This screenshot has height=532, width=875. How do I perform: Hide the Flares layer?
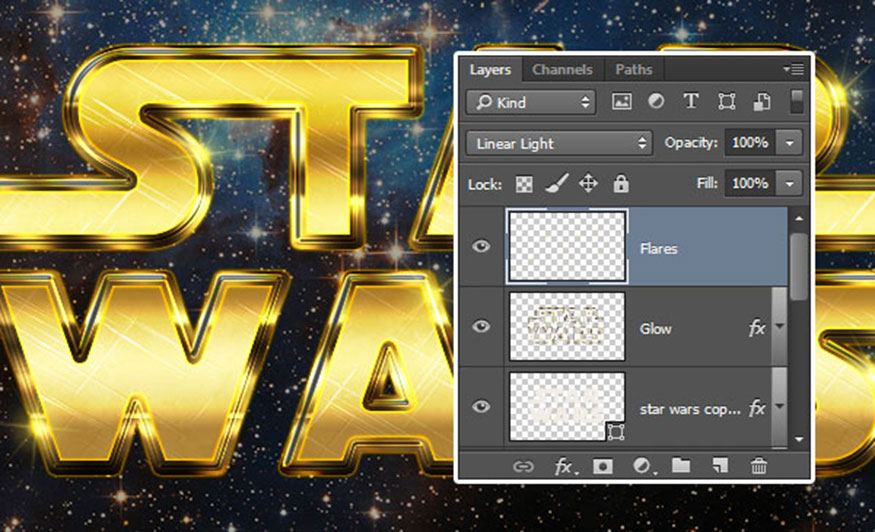[481, 246]
